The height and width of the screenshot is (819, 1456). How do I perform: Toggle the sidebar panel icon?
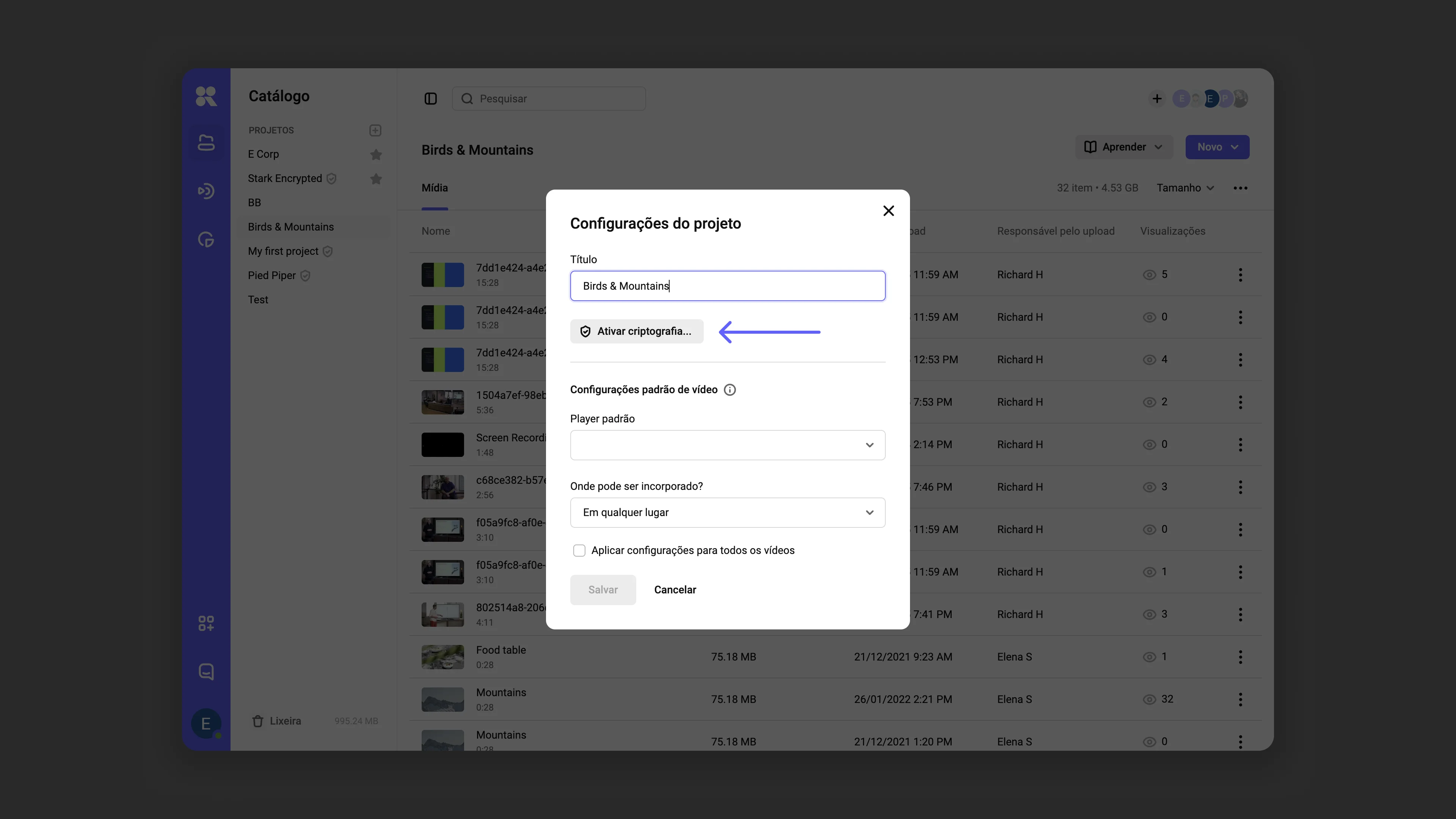pyautogui.click(x=431, y=99)
